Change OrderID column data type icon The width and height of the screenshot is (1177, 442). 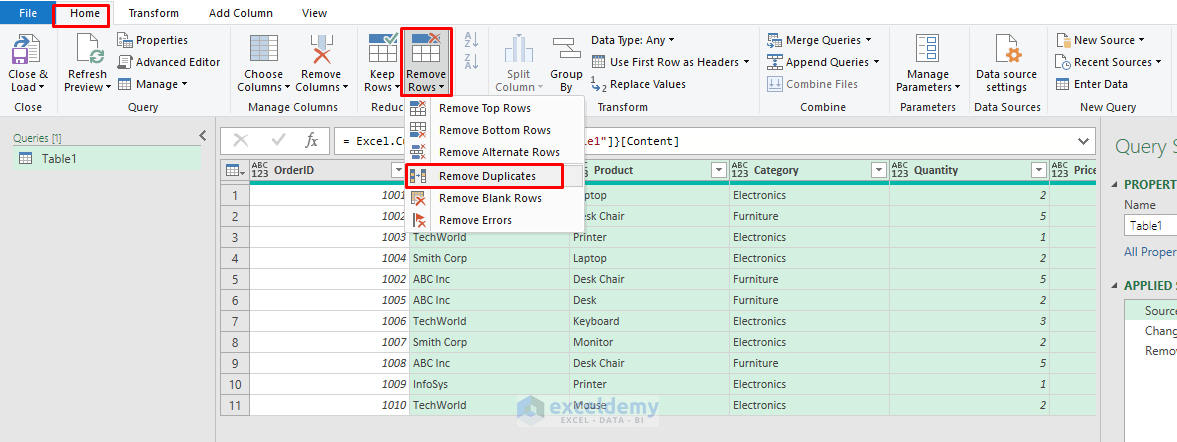[x=260, y=170]
